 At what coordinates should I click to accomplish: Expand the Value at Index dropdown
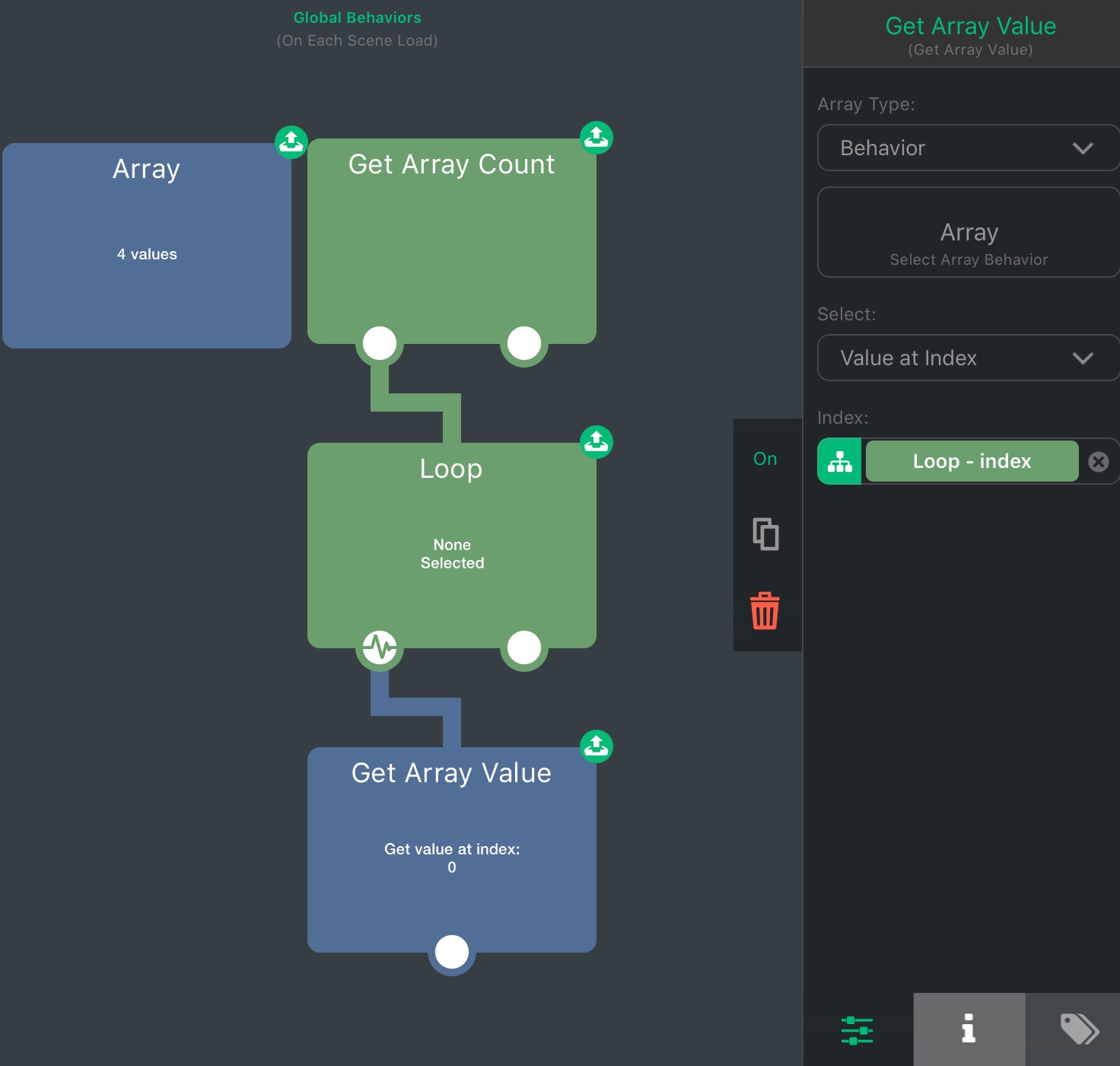coord(967,358)
